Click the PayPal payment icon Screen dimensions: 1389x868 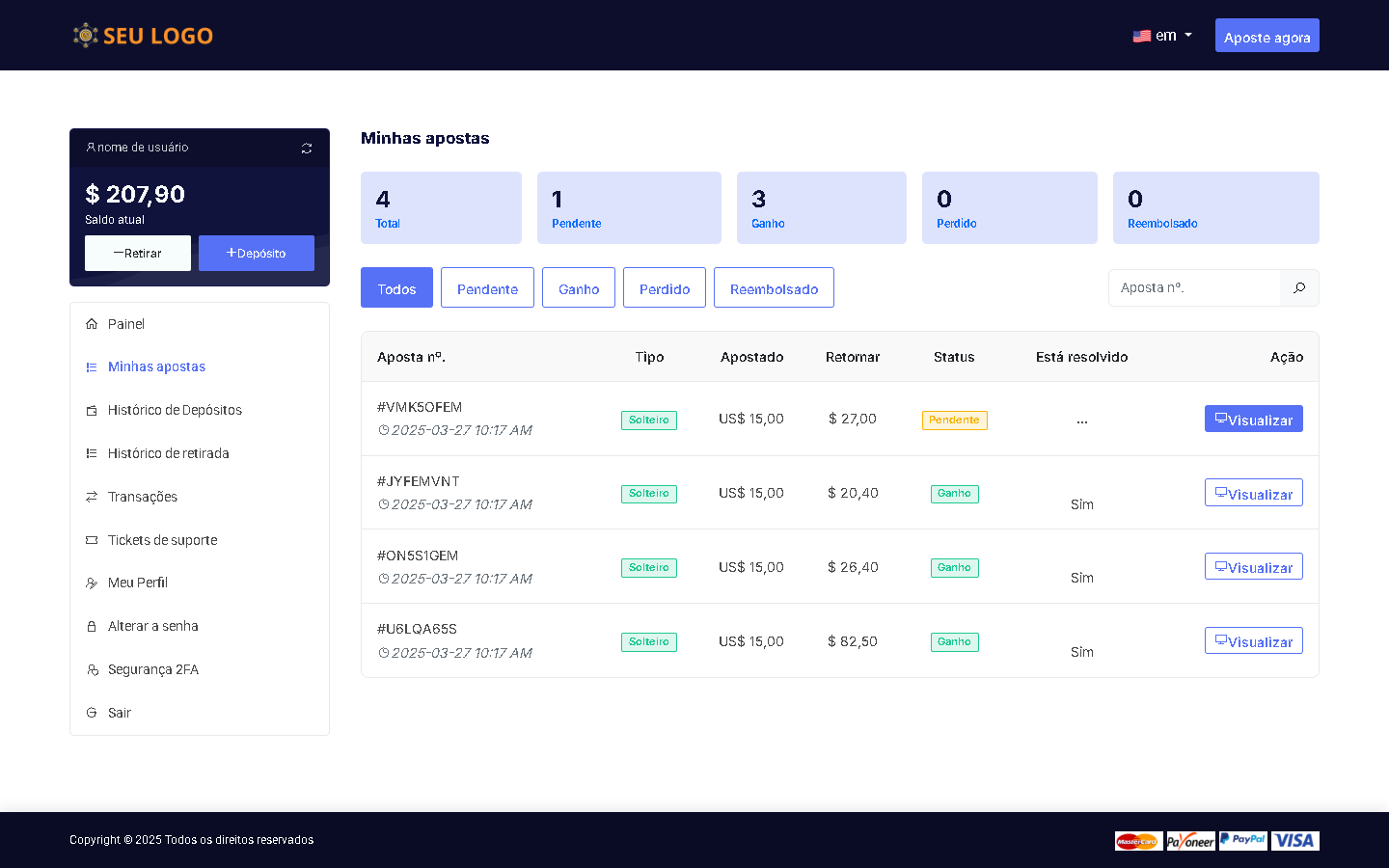click(1242, 840)
